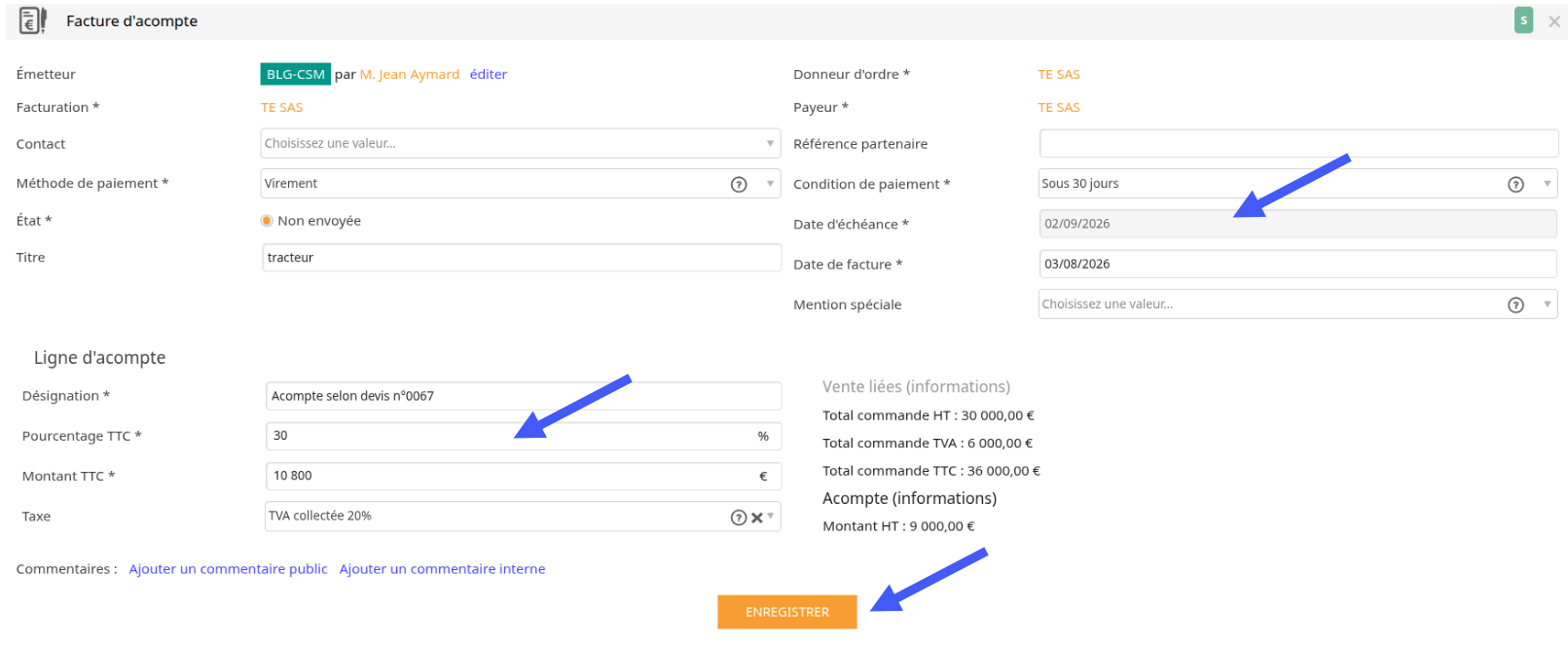Click Ajouter un commentaire public

(x=229, y=569)
